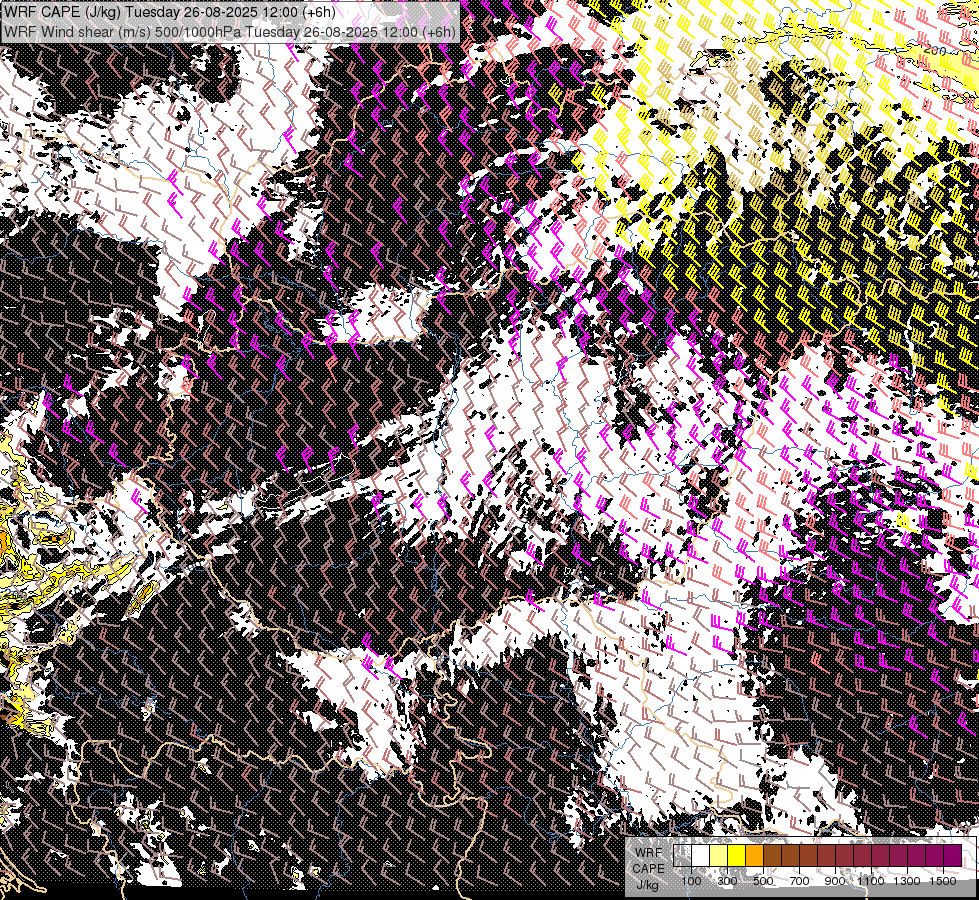Click the 300 legend value label

coord(727,881)
